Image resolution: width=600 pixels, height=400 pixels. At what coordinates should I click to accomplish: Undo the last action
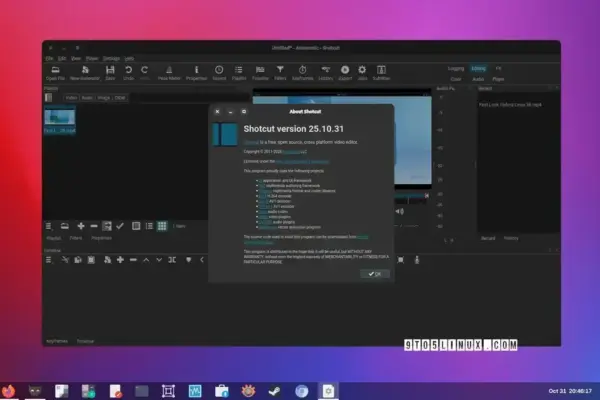[x=129, y=73]
